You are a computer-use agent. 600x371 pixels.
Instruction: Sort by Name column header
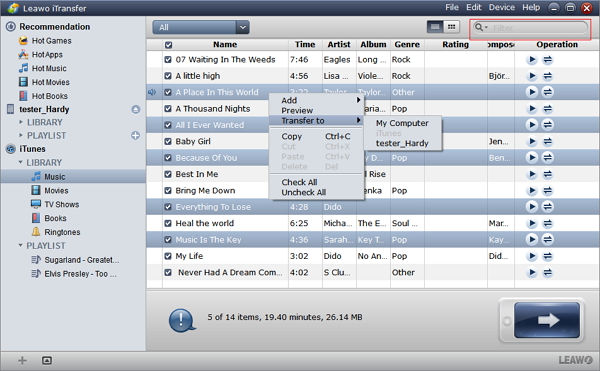pyautogui.click(x=225, y=44)
